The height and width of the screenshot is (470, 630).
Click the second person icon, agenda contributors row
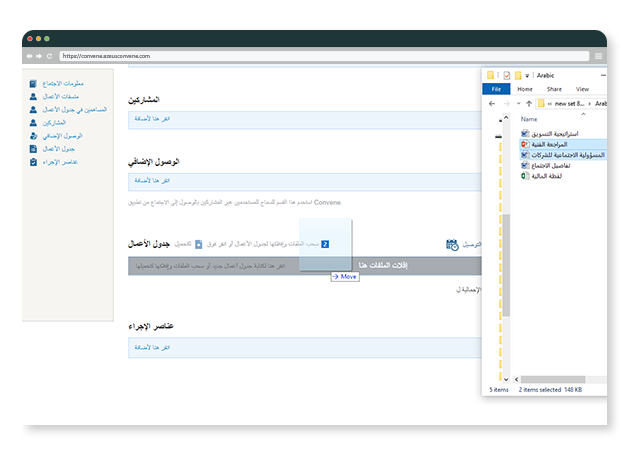(x=33, y=110)
